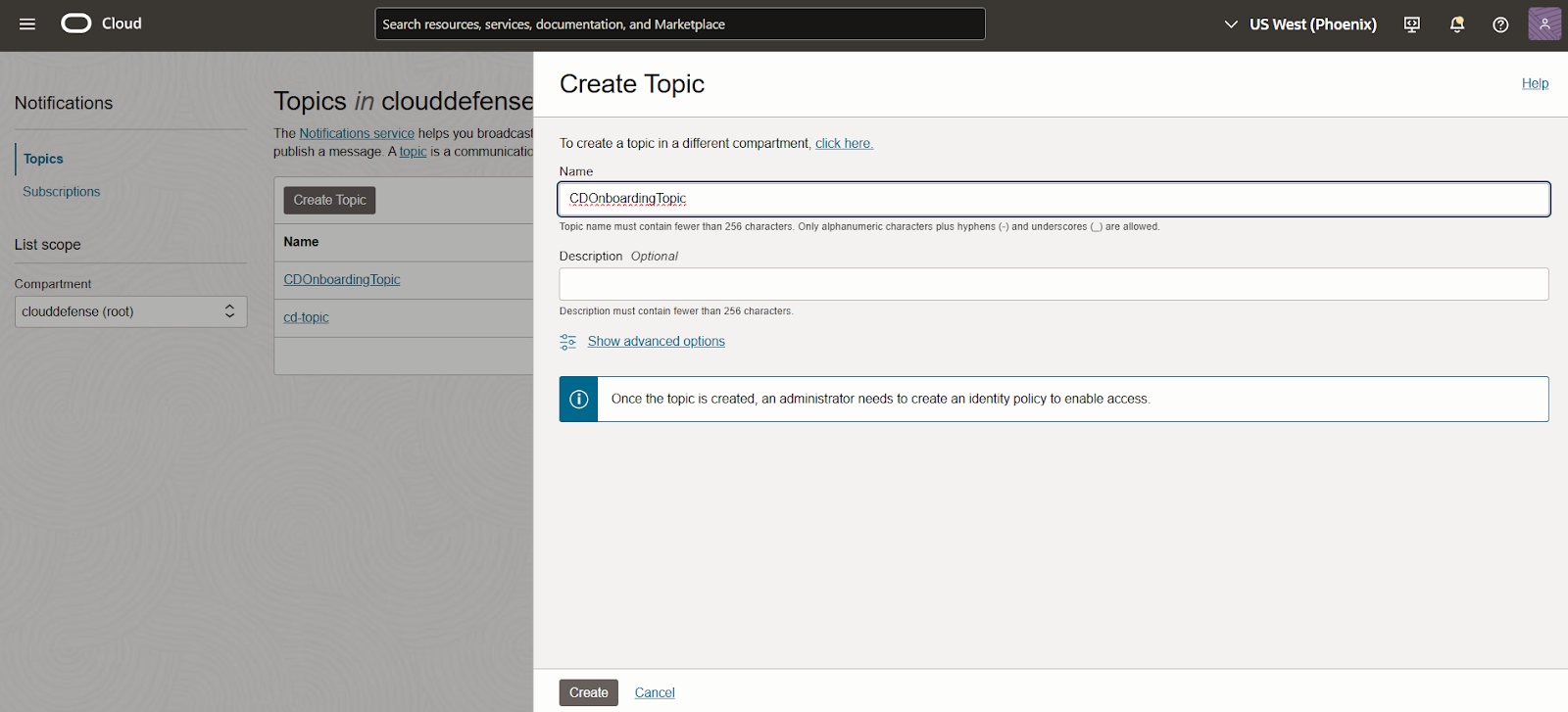Follow the 'click here' compartment link
1568x712 pixels.
pyautogui.click(x=844, y=143)
